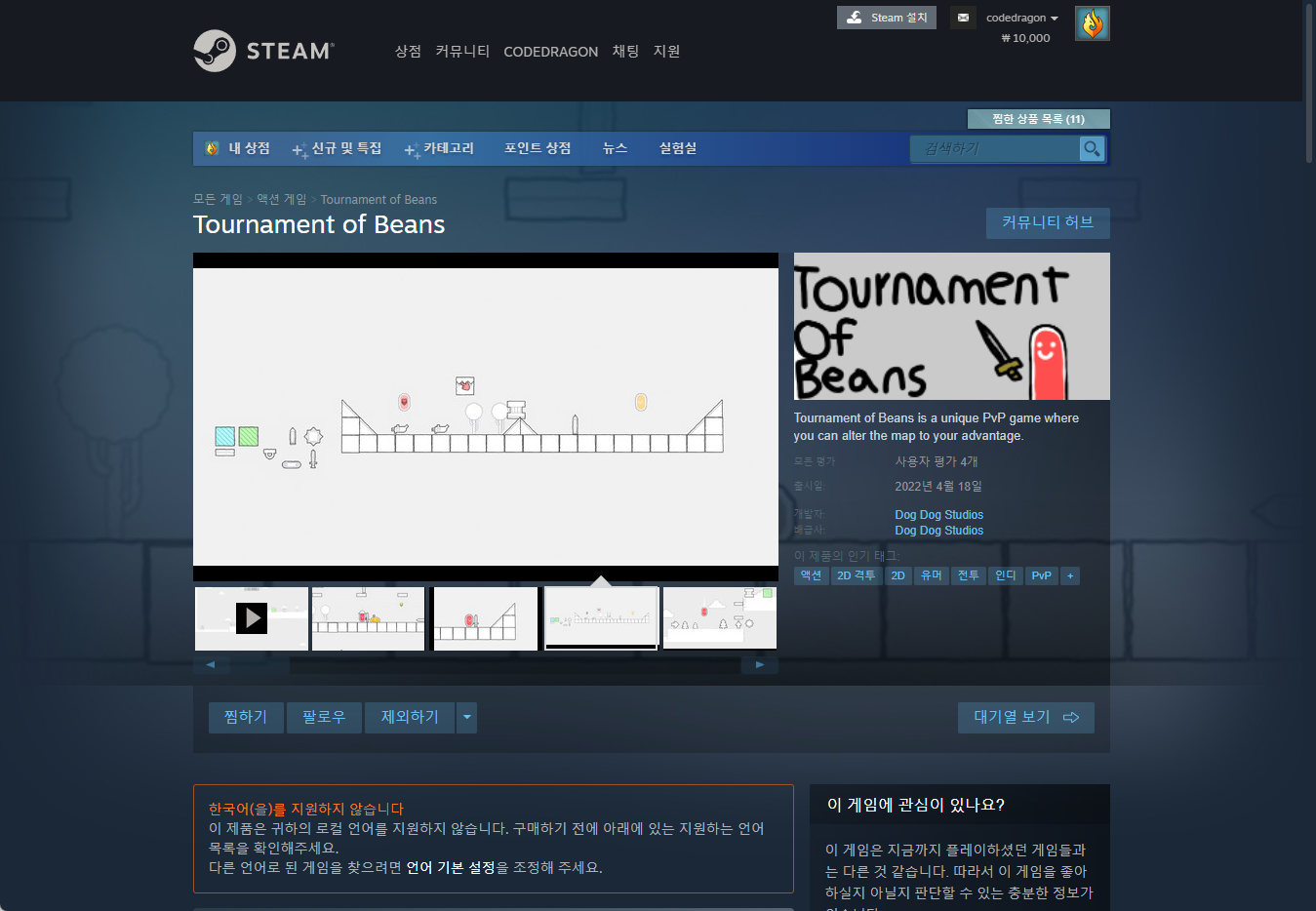The height and width of the screenshot is (911, 1316).
Task: Open the mail inbox envelope icon
Action: pyautogui.click(x=963, y=18)
